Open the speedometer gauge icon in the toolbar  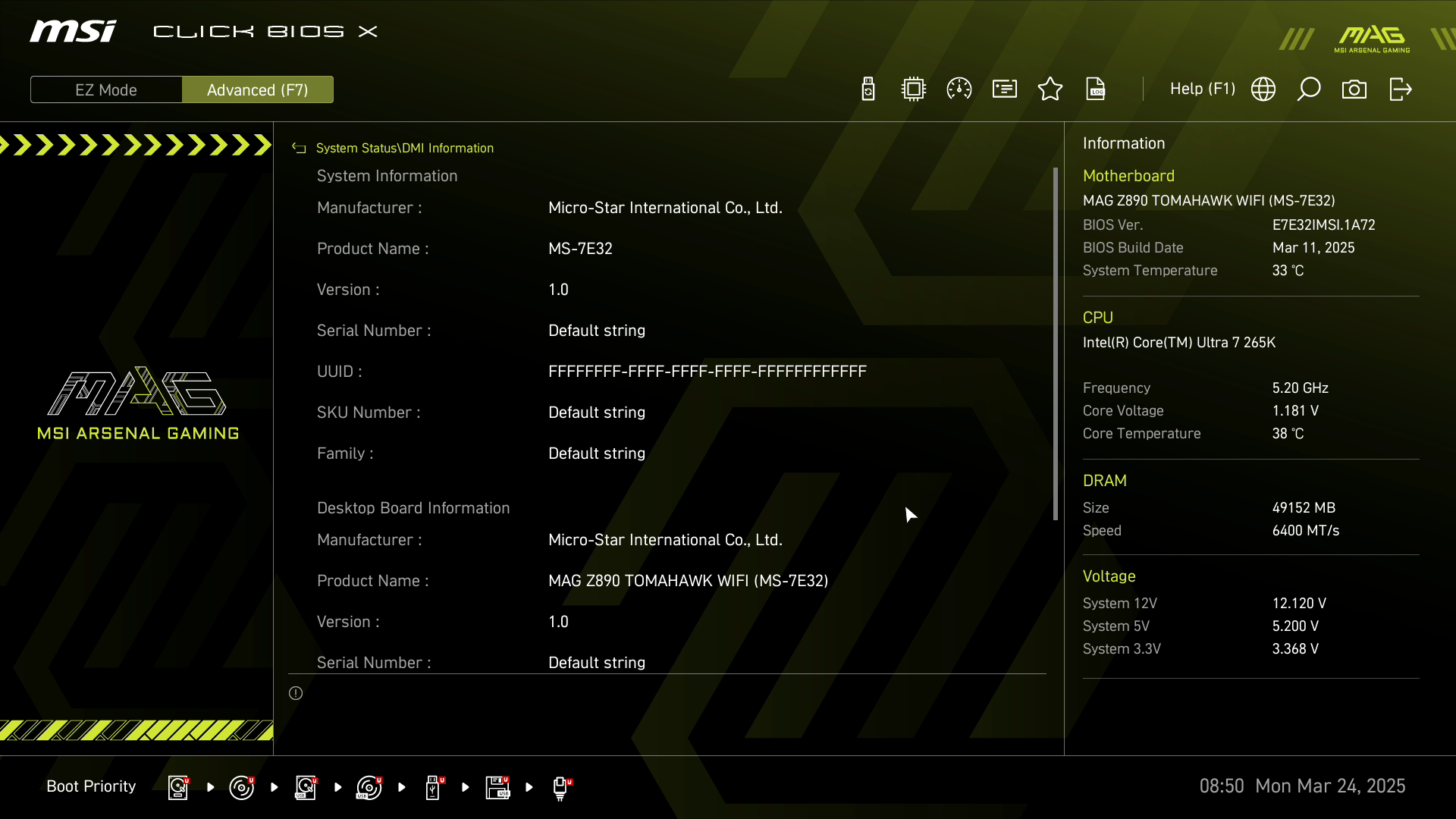959,89
